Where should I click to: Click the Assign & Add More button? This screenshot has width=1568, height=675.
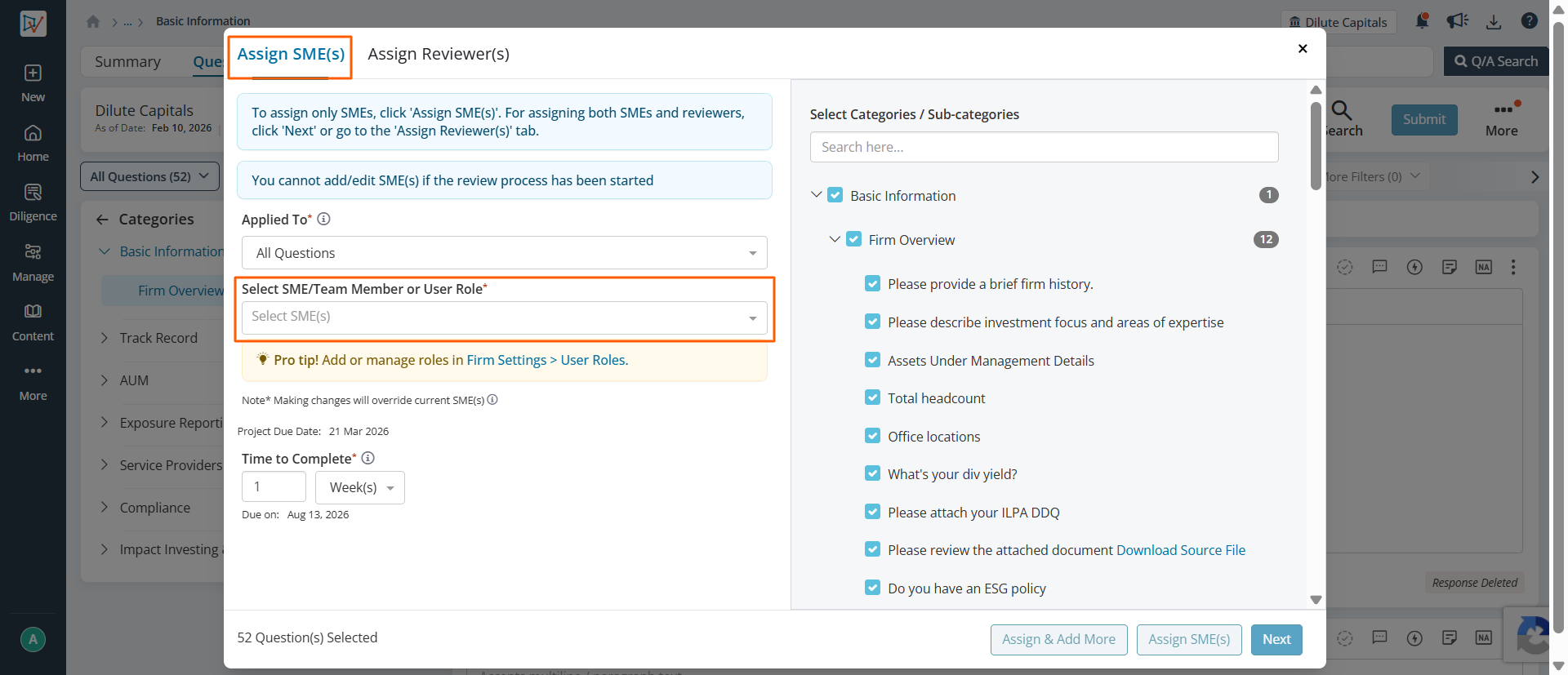pos(1059,640)
